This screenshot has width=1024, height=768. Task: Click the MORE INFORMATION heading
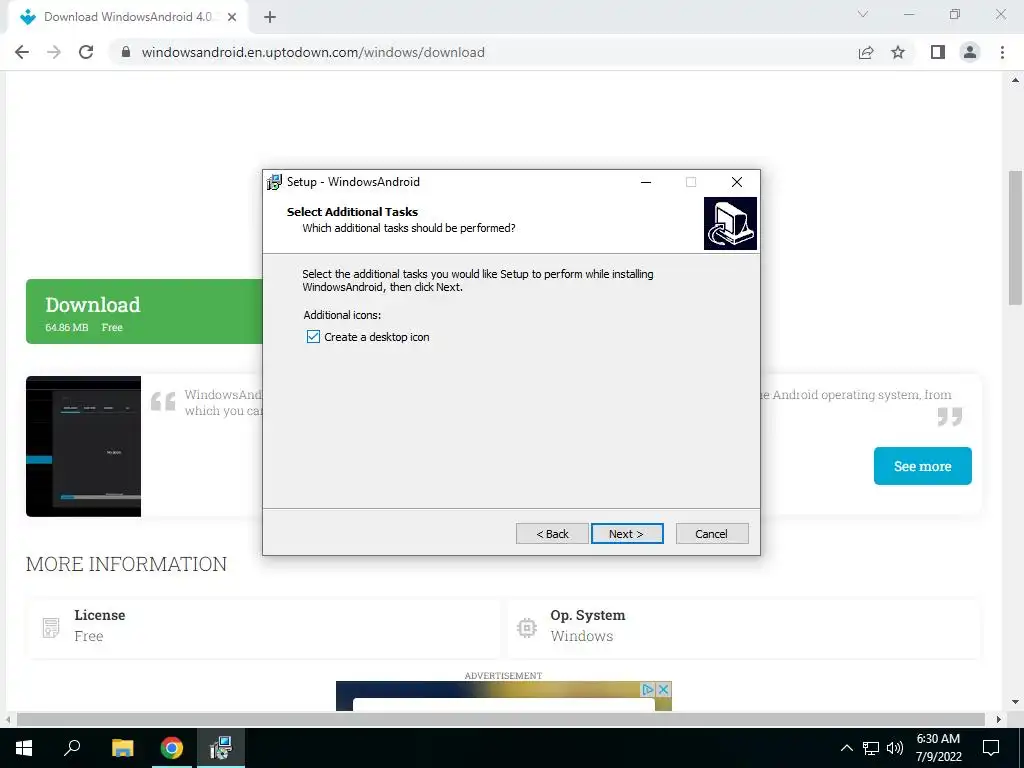[x=126, y=564]
